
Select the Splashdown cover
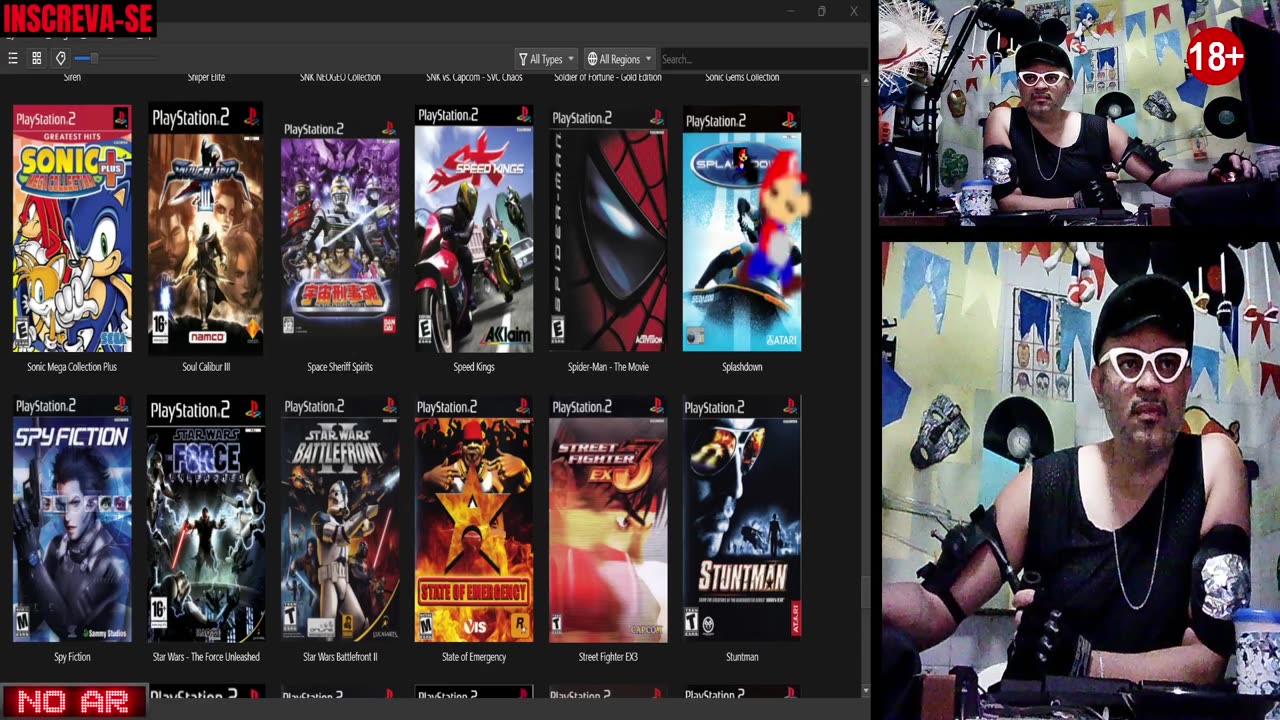click(742, 229)
